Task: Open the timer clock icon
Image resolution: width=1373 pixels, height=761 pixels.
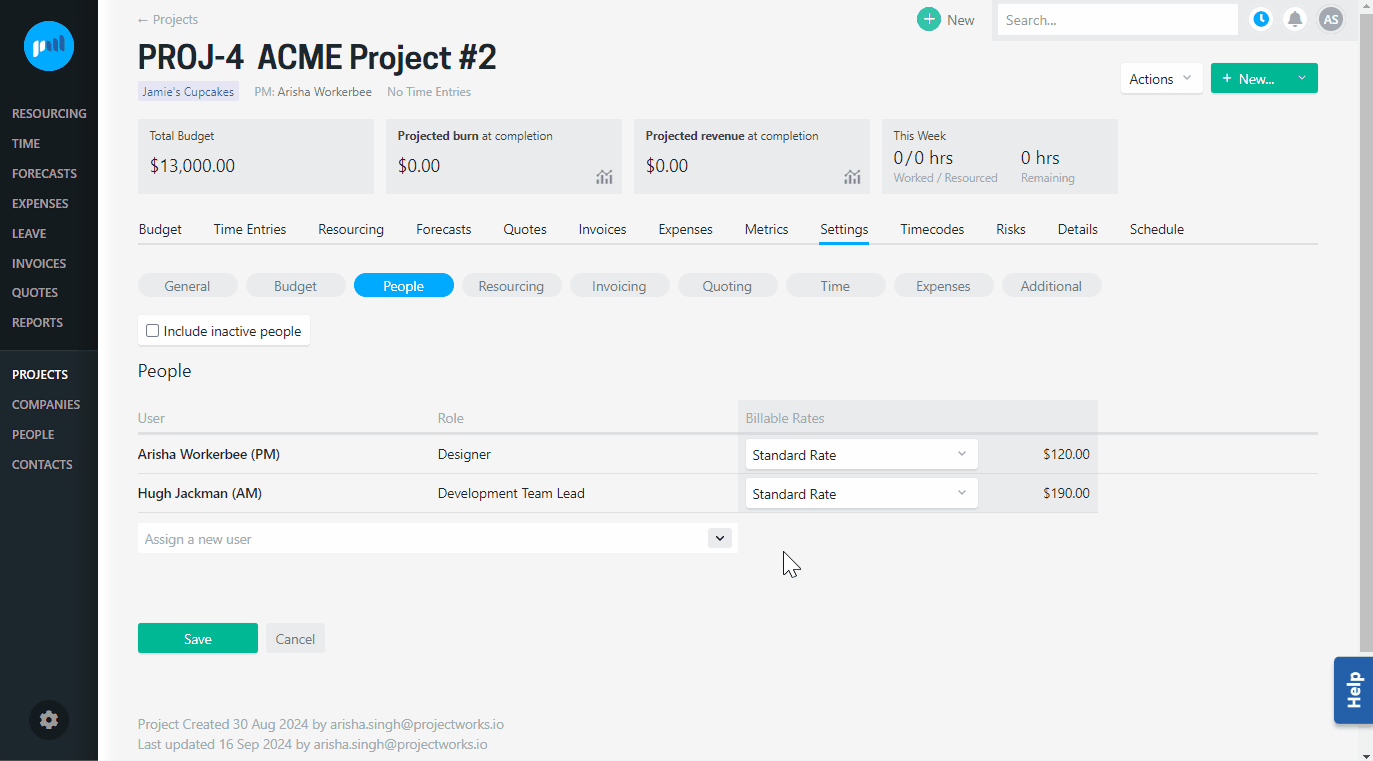Action: click(x=1261, y=19)
